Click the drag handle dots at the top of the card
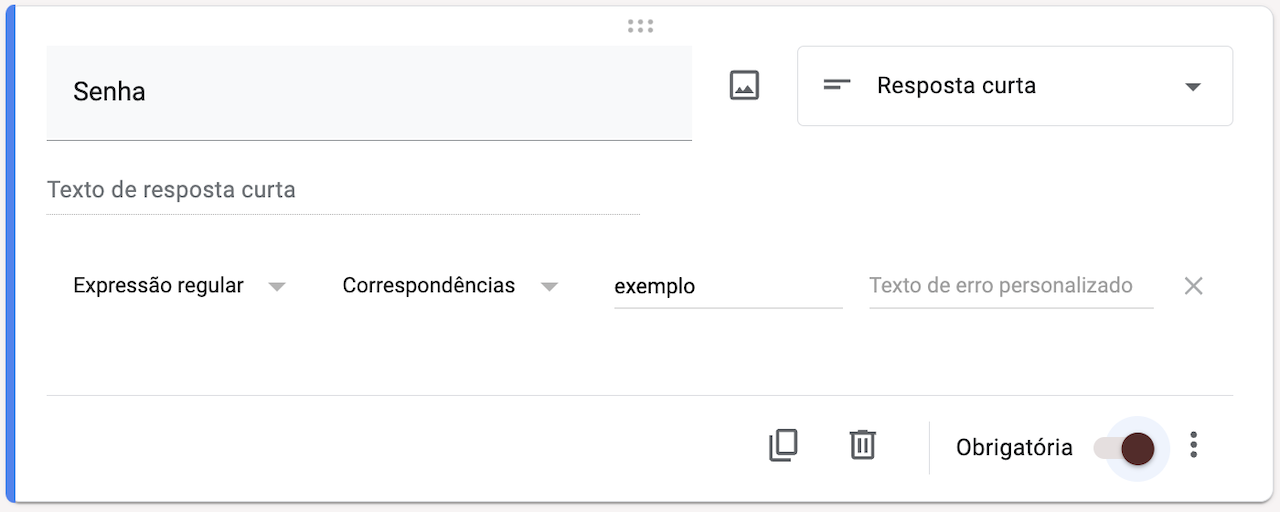 point(640,26)
